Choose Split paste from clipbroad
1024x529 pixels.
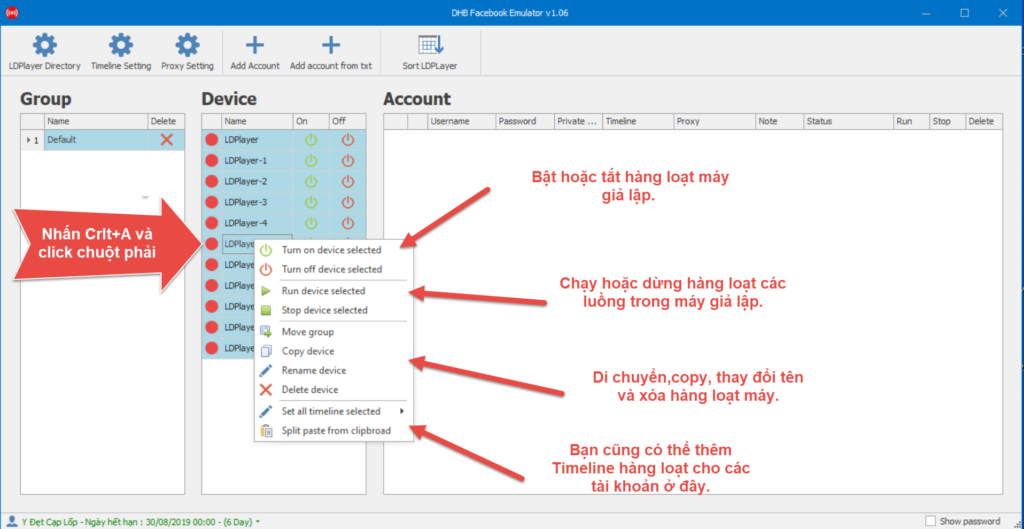click(334, 430)
